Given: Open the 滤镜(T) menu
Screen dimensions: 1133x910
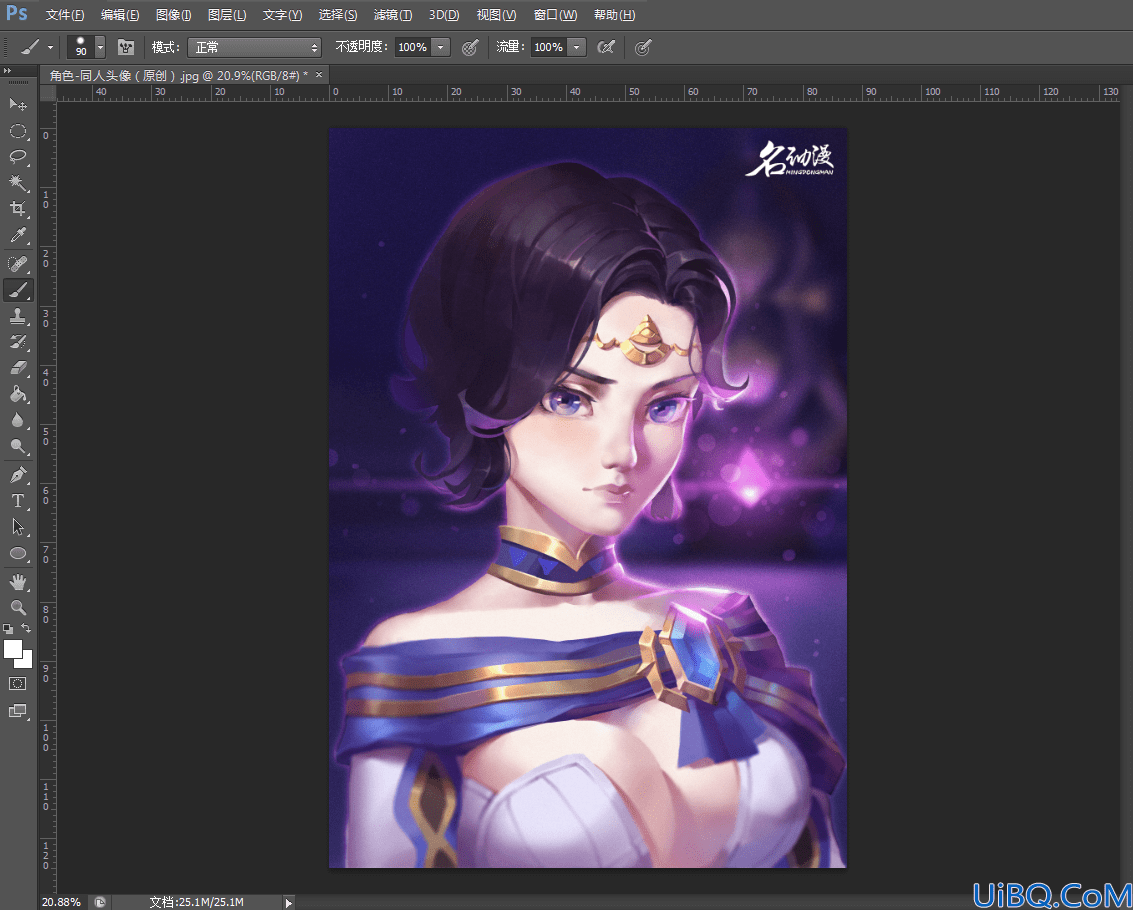Looking at the screenshot, I should pos(393,15).
